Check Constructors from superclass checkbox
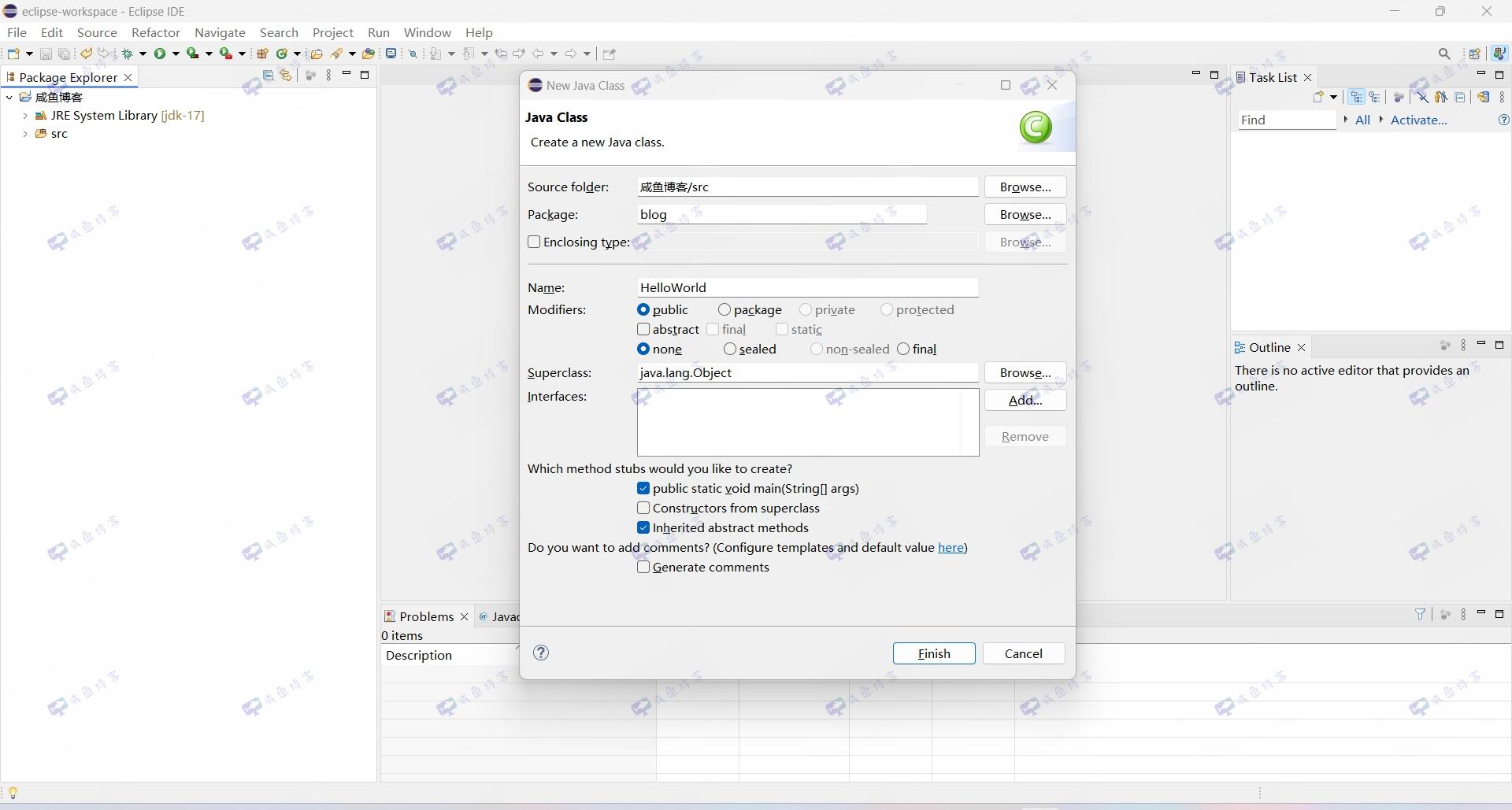The image size is (1512, 810). 643,508
